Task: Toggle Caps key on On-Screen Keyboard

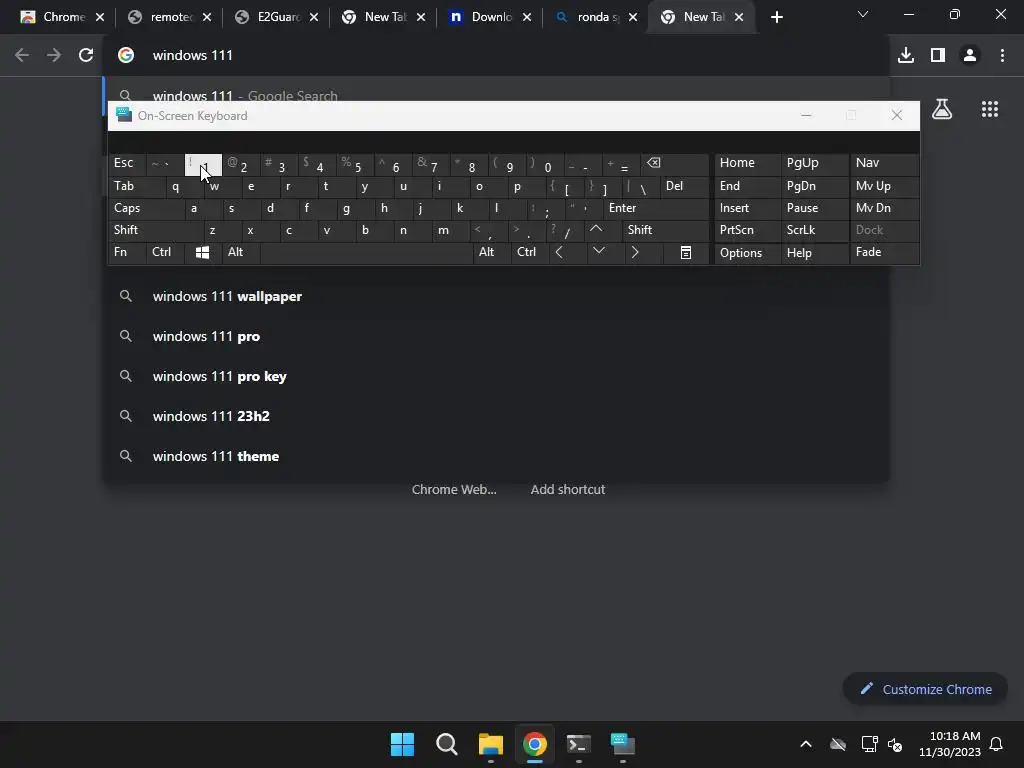Action: pos(146,208)
